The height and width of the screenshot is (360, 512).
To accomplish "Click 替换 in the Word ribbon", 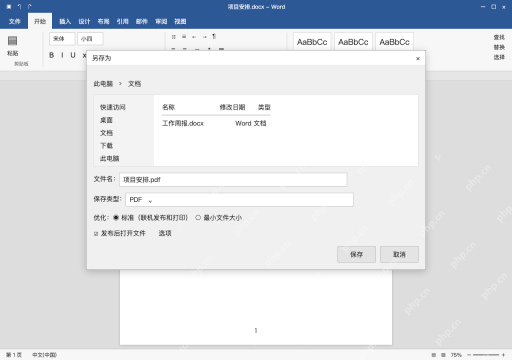I will tap(499, 47).
